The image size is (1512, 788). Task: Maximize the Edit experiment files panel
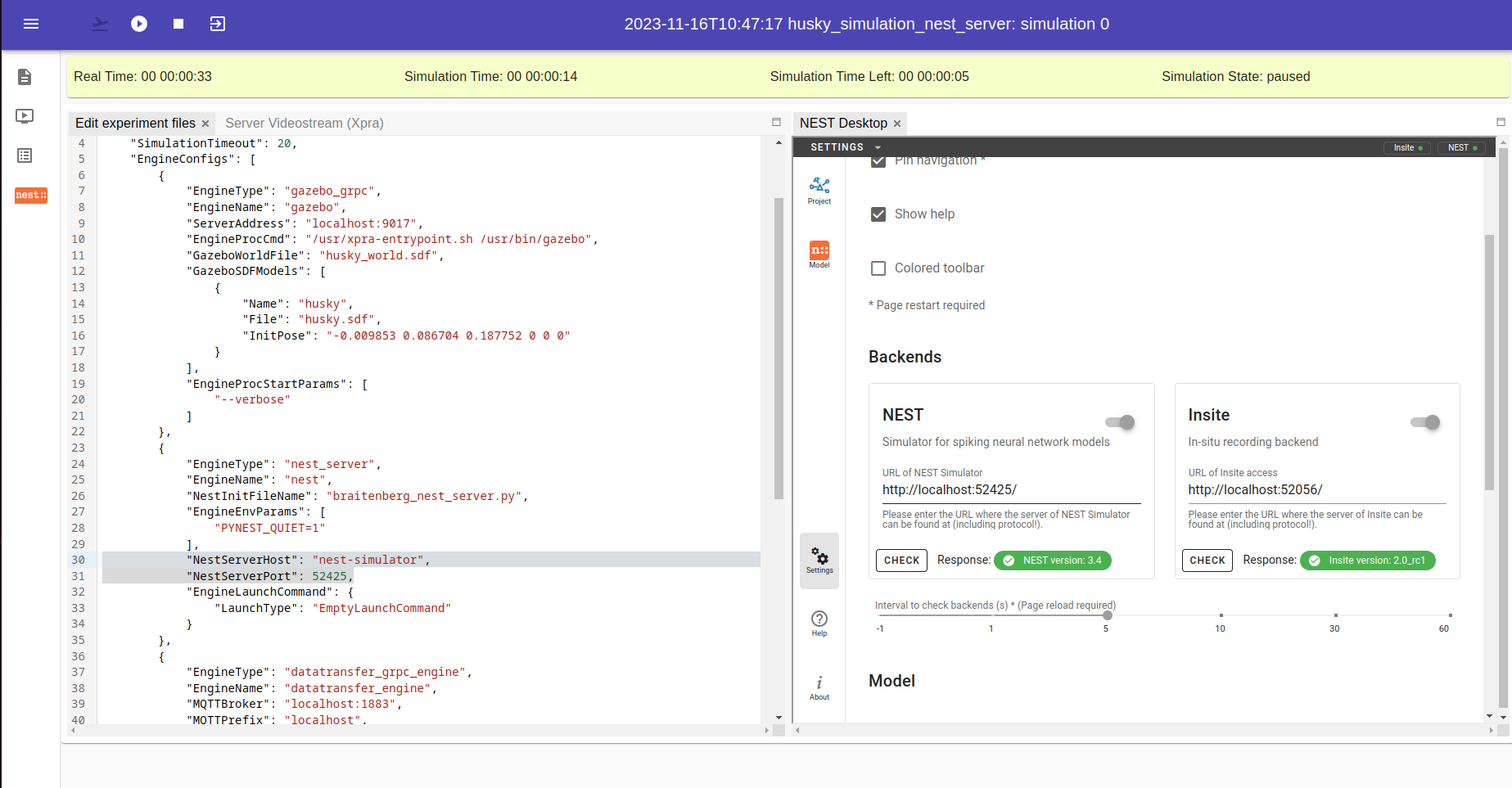(x=776, y=122)
